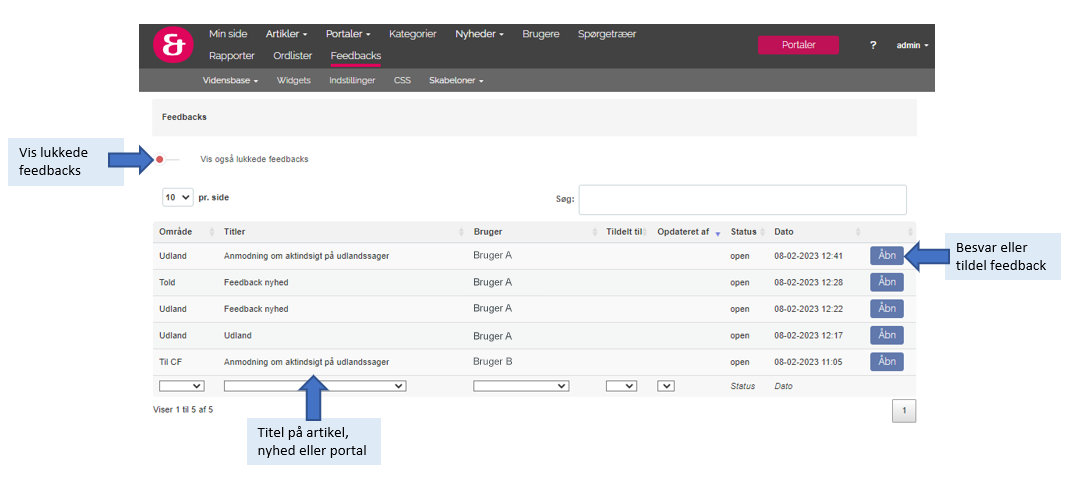The height and width of the screenshot is (477, 1073).
Task: Click the Status column header
Action: pos(743,232)
